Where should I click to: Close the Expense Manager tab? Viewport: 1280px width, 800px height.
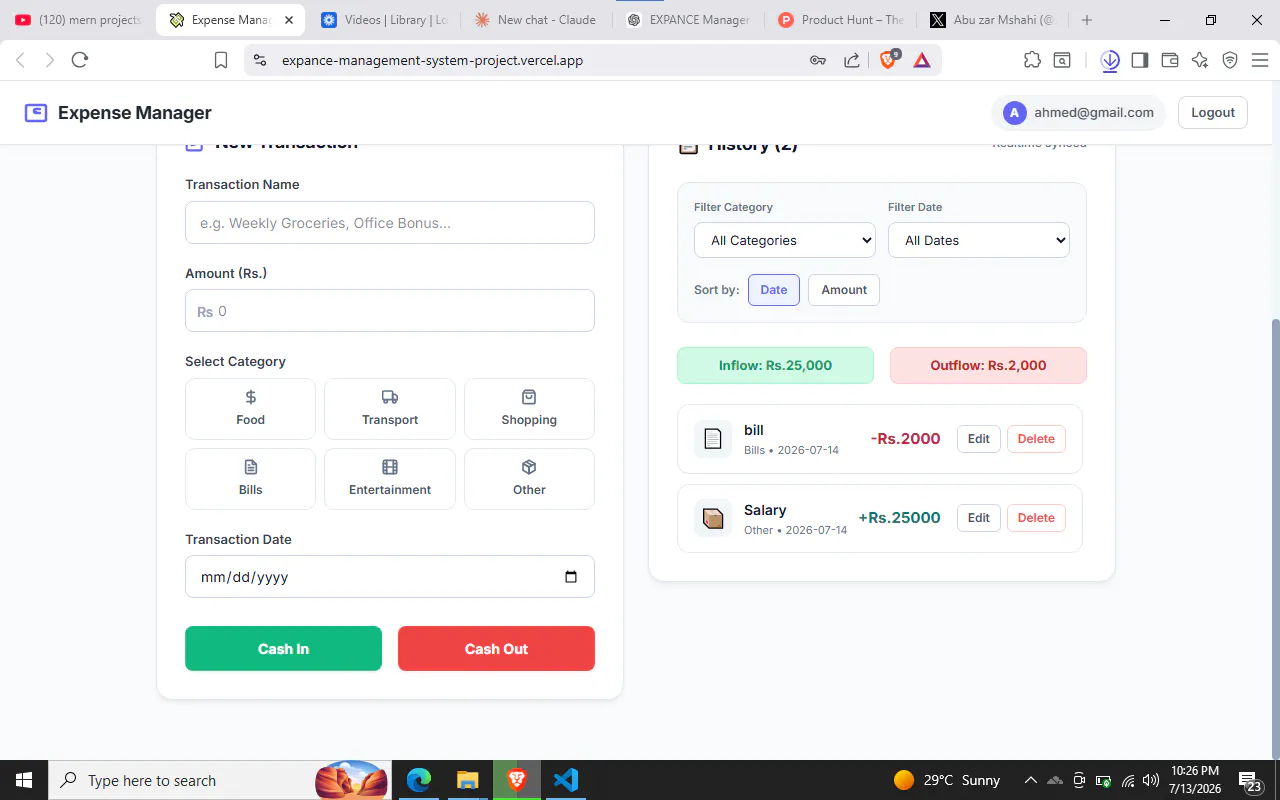tap(289, 20)
